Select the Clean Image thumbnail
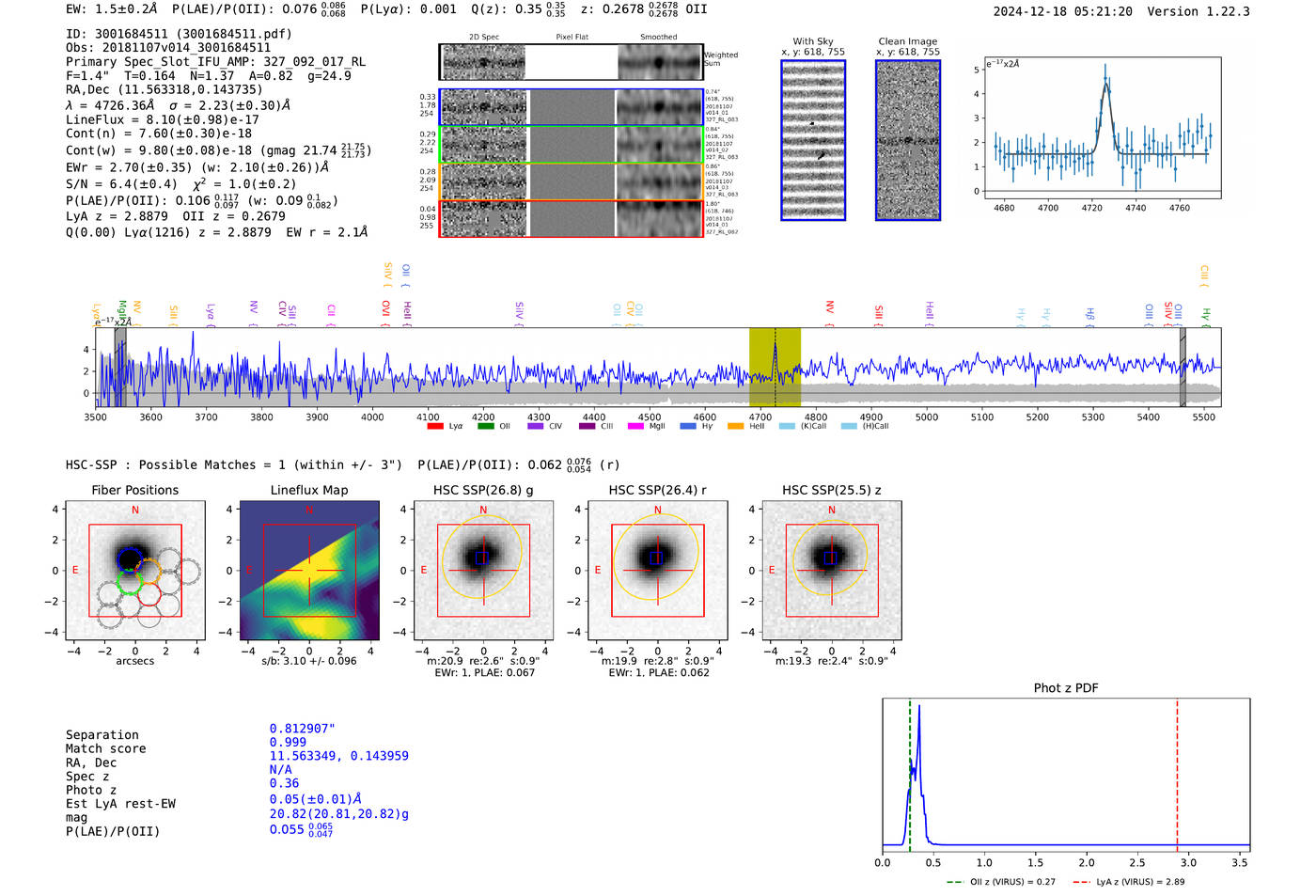This screenshot has height=896, width=1316. (x=908, y=140)
